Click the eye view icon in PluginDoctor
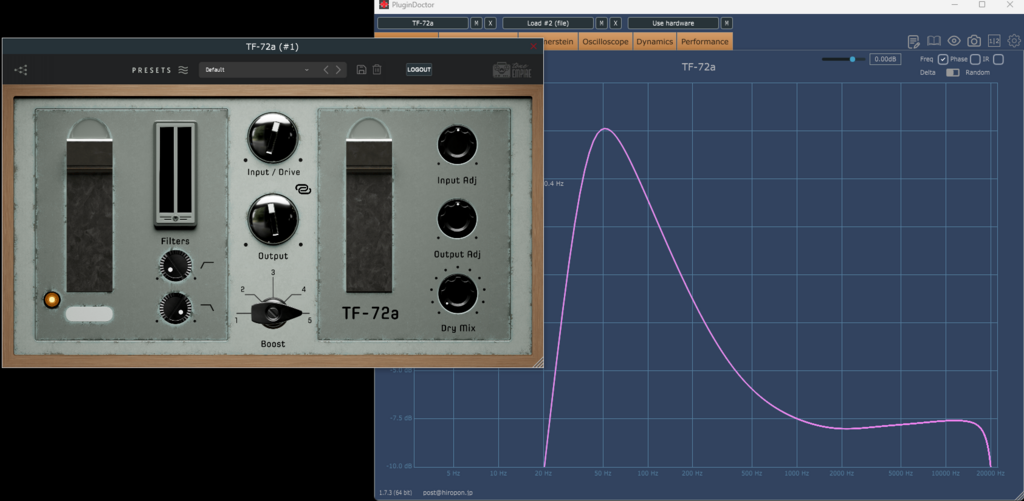The height and width of the screenshot is (501, 1024). point(954,41)
